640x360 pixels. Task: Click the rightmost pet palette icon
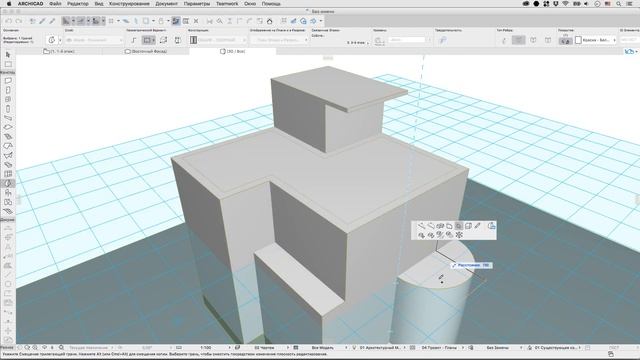(491, 226)
